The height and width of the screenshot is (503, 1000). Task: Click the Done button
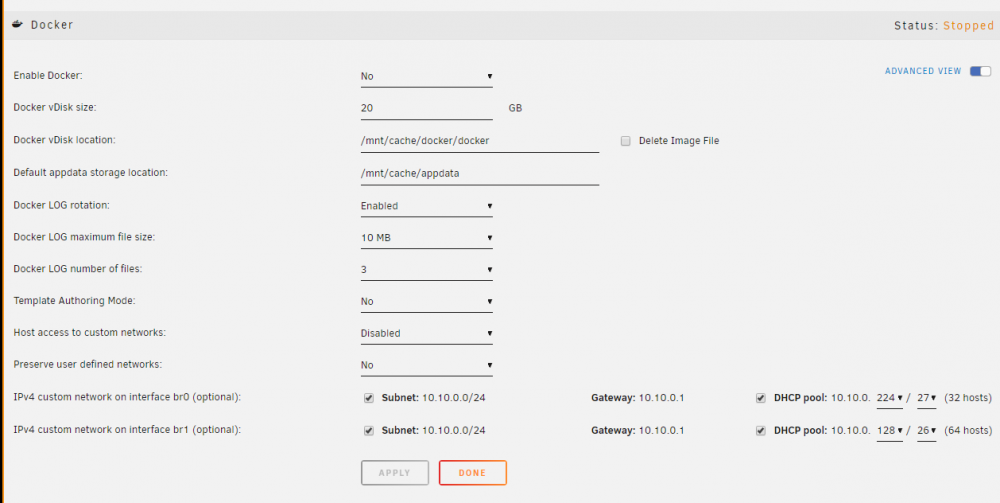pos(473,473)
